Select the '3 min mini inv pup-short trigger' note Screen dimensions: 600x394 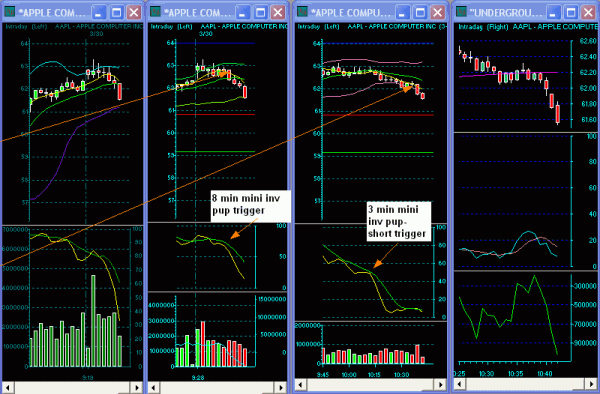pyautogui.click(x=399, y=221)
